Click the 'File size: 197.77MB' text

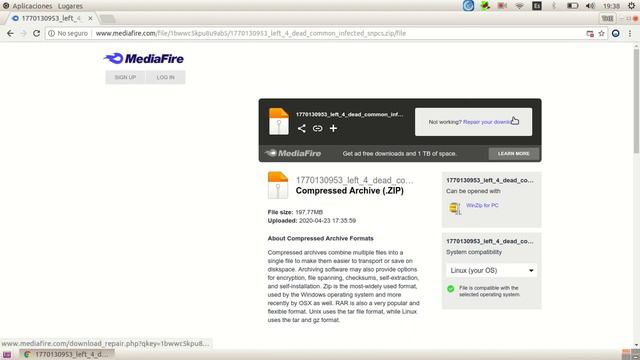click(295, 212)
